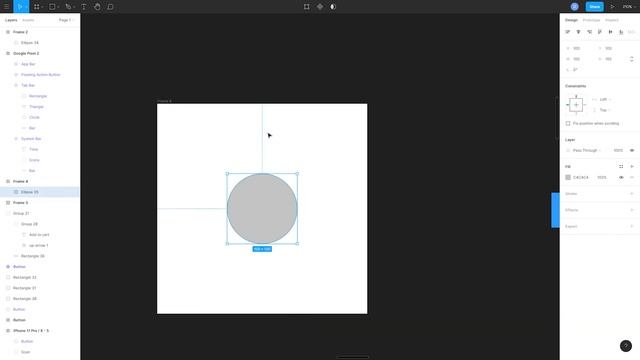
Task: Open the zoom level dropdown
Action: point(629,7)
